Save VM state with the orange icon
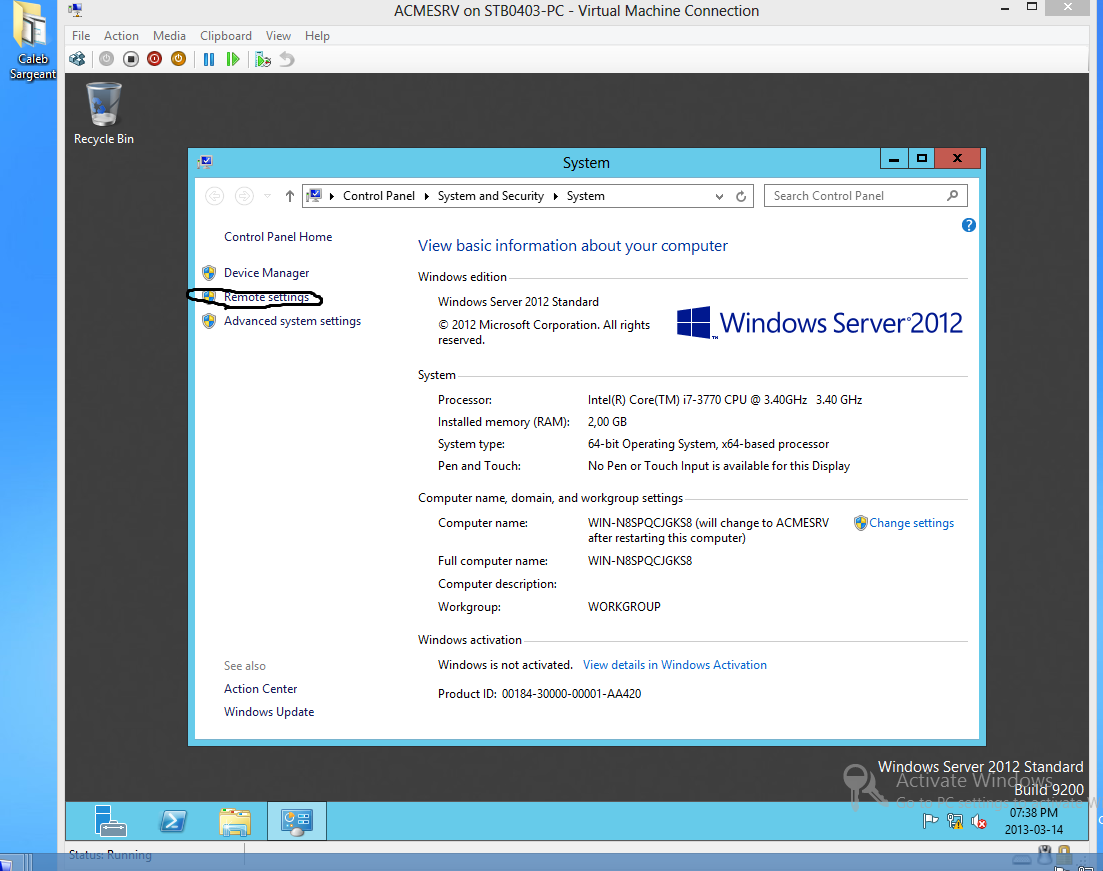Viewport: 1103px width, 871px height. click(179, 59)
